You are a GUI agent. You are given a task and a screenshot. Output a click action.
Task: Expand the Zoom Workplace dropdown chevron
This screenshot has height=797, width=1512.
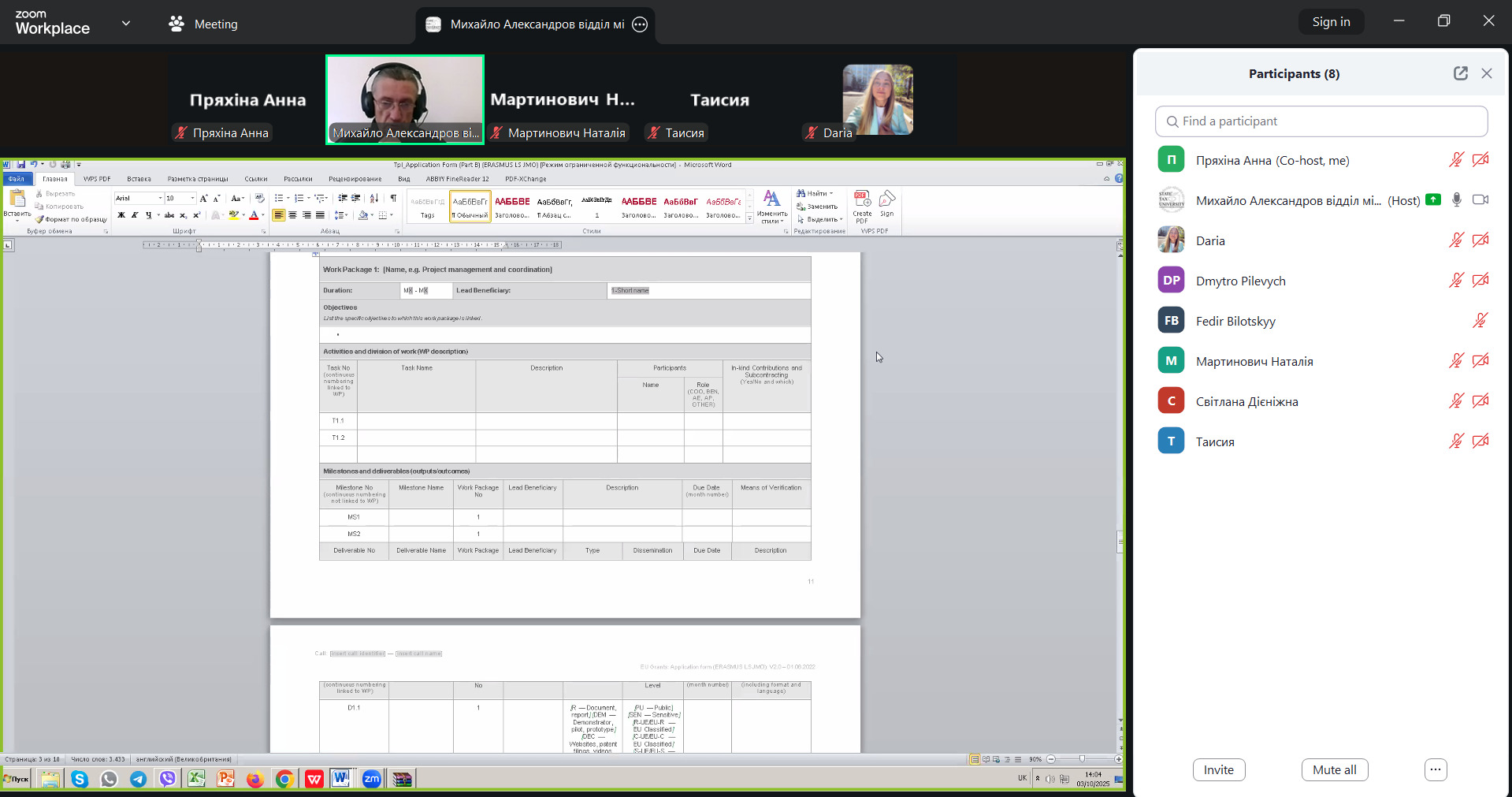click(126, 24)
